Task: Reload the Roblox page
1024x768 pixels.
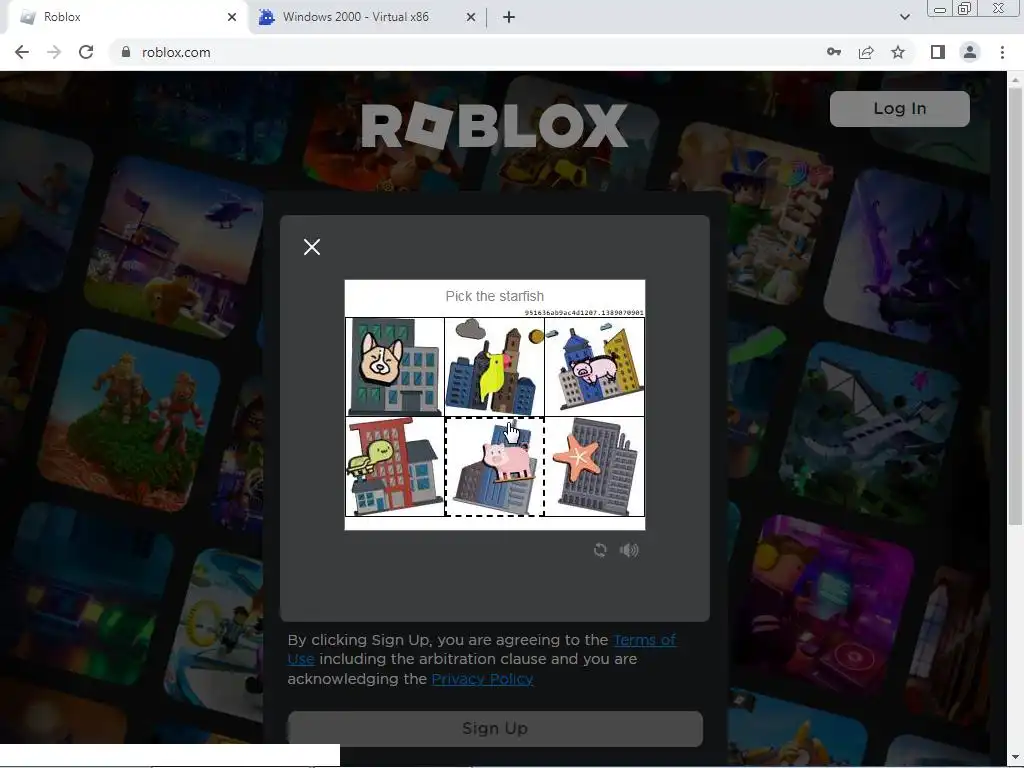Action: pos(86,52)
